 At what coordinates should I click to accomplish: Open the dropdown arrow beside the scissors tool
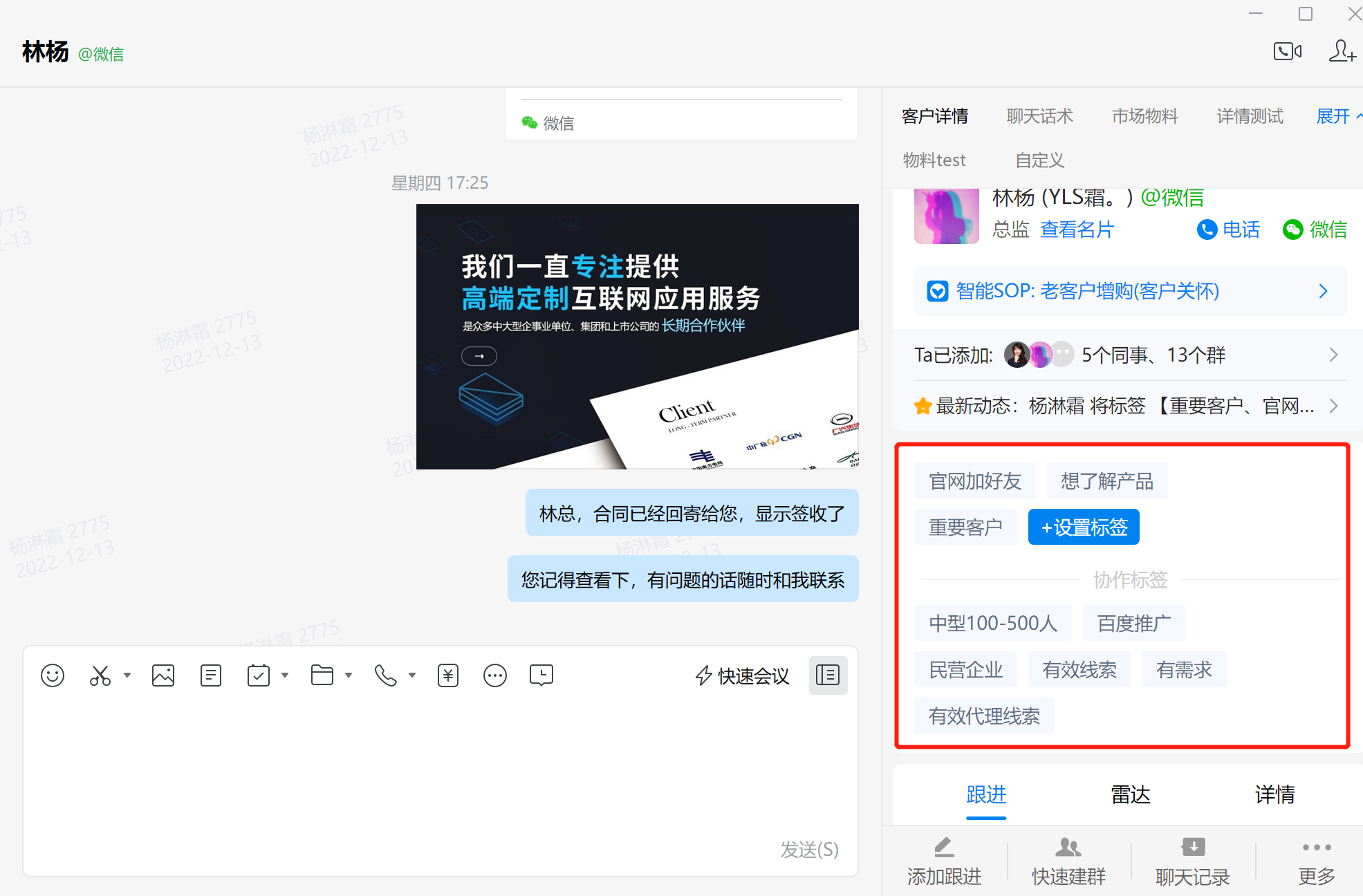pyautogui.click(x=127, y=675)
